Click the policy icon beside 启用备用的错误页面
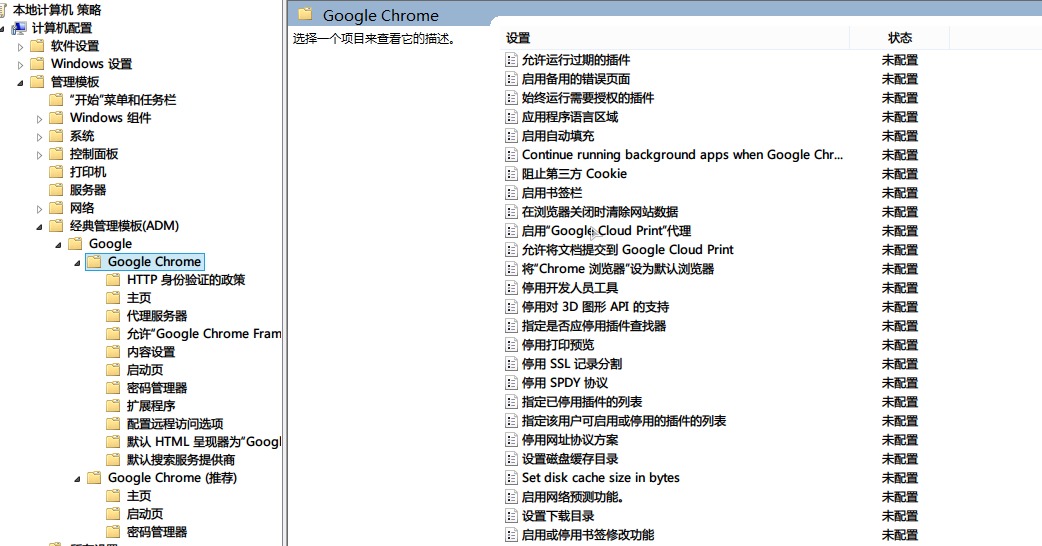 click(511, 79)
